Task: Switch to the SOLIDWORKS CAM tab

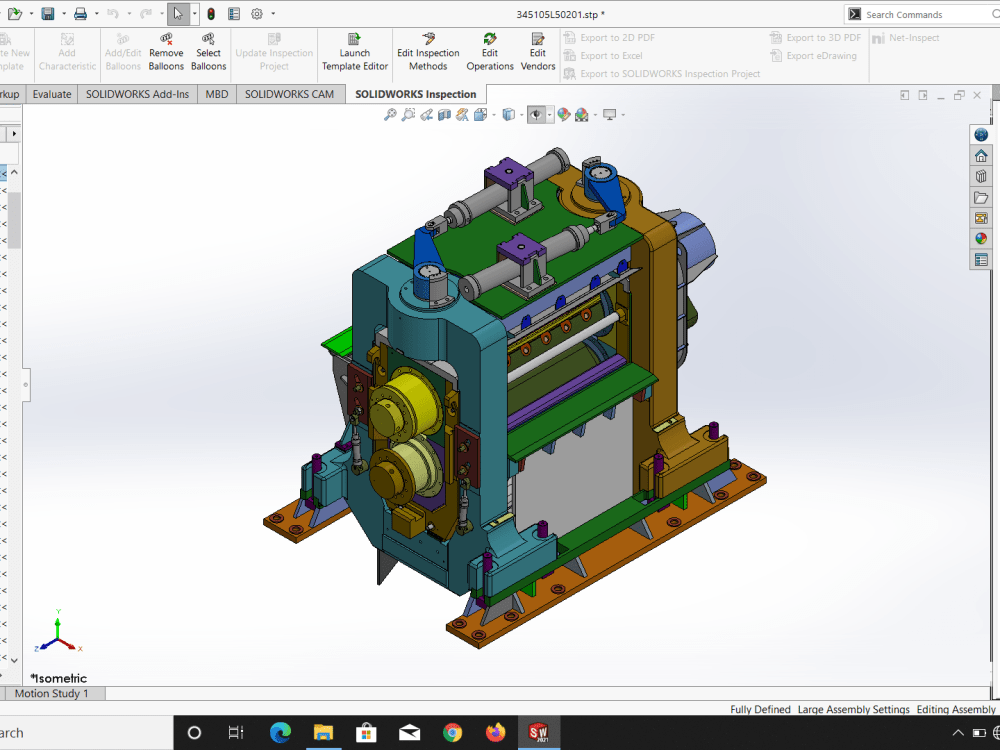Action: tap(290, 94)
